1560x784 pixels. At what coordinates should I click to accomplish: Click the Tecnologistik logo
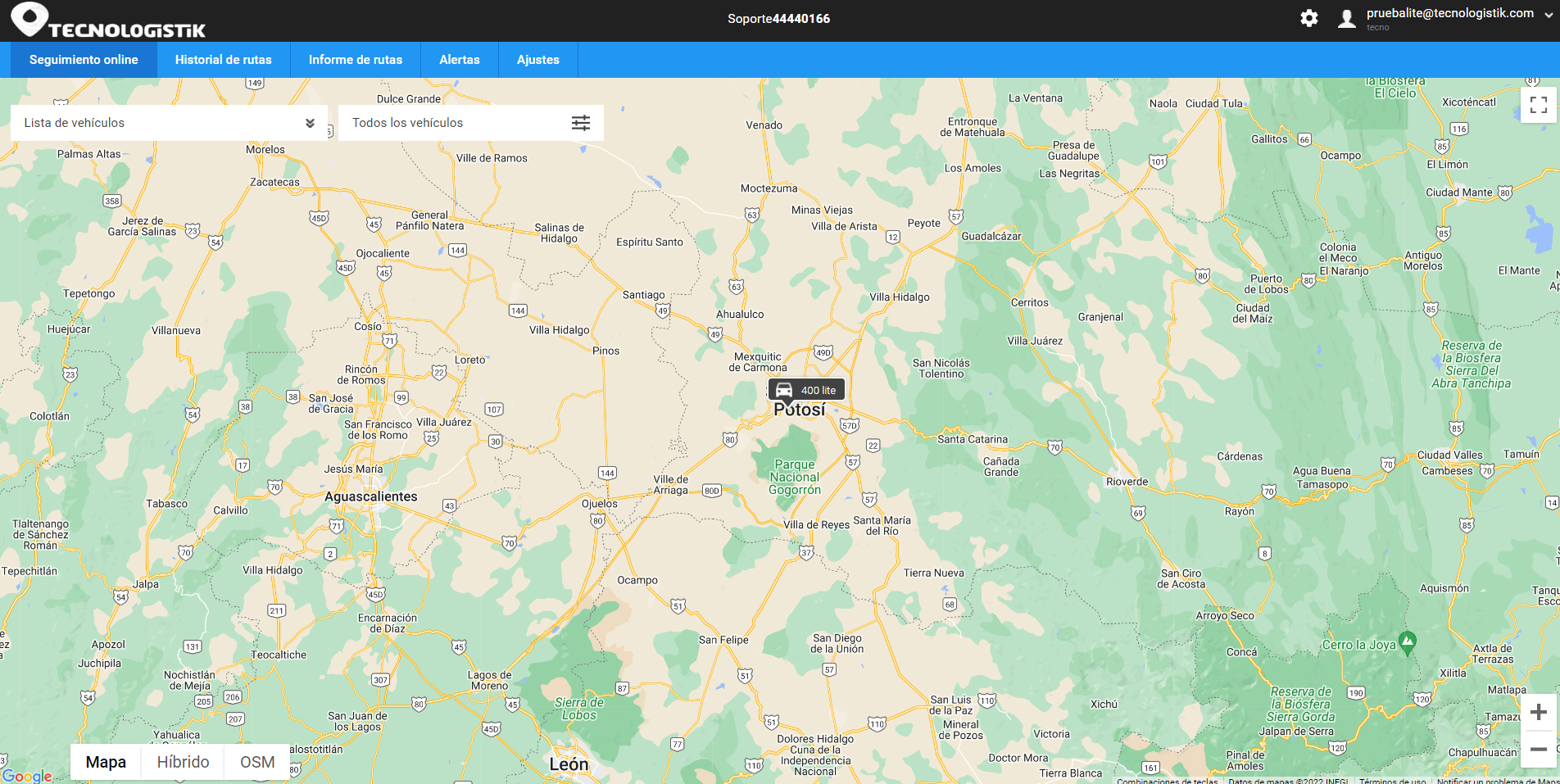click(108, 20)
